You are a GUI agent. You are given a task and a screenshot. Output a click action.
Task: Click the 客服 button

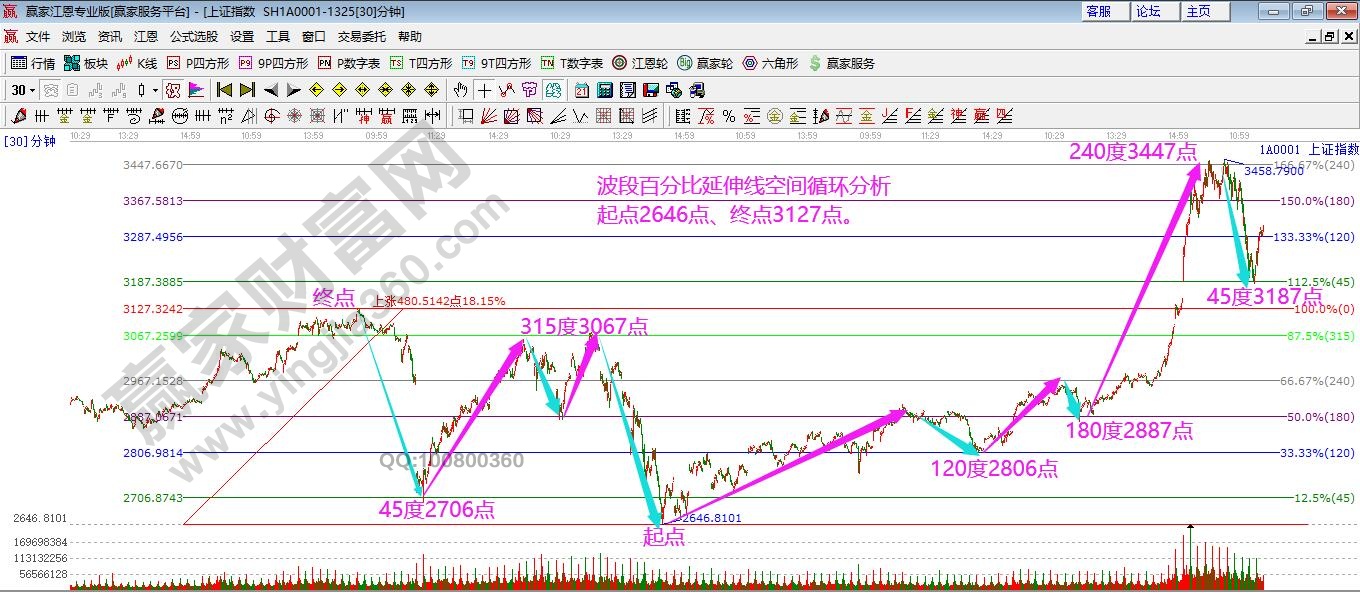pos(1098,11)
